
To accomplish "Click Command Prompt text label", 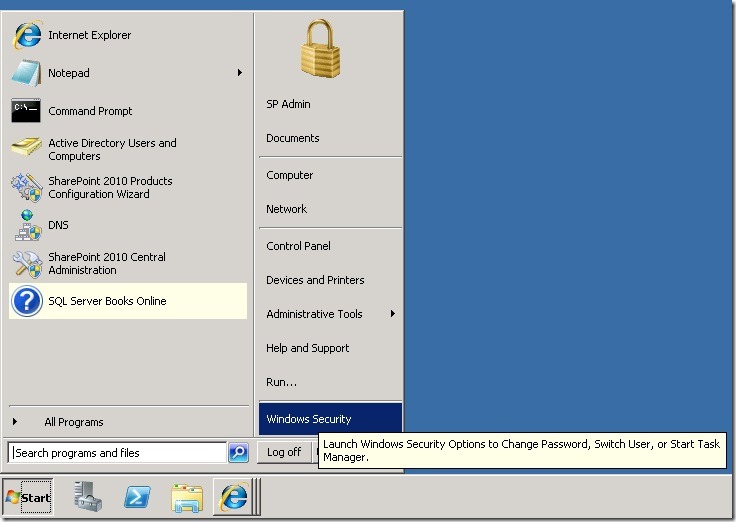I will pyautogui.click(x=90, y=111).
